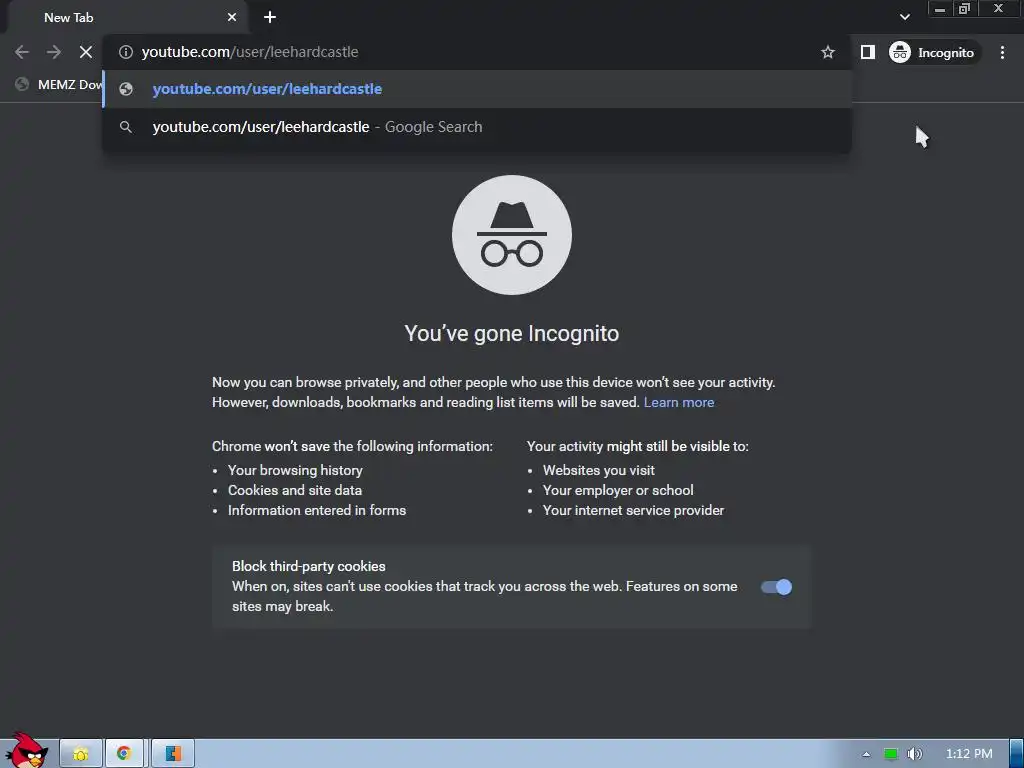Stop loading the page

pyautogui.click(x=86, y=52)
